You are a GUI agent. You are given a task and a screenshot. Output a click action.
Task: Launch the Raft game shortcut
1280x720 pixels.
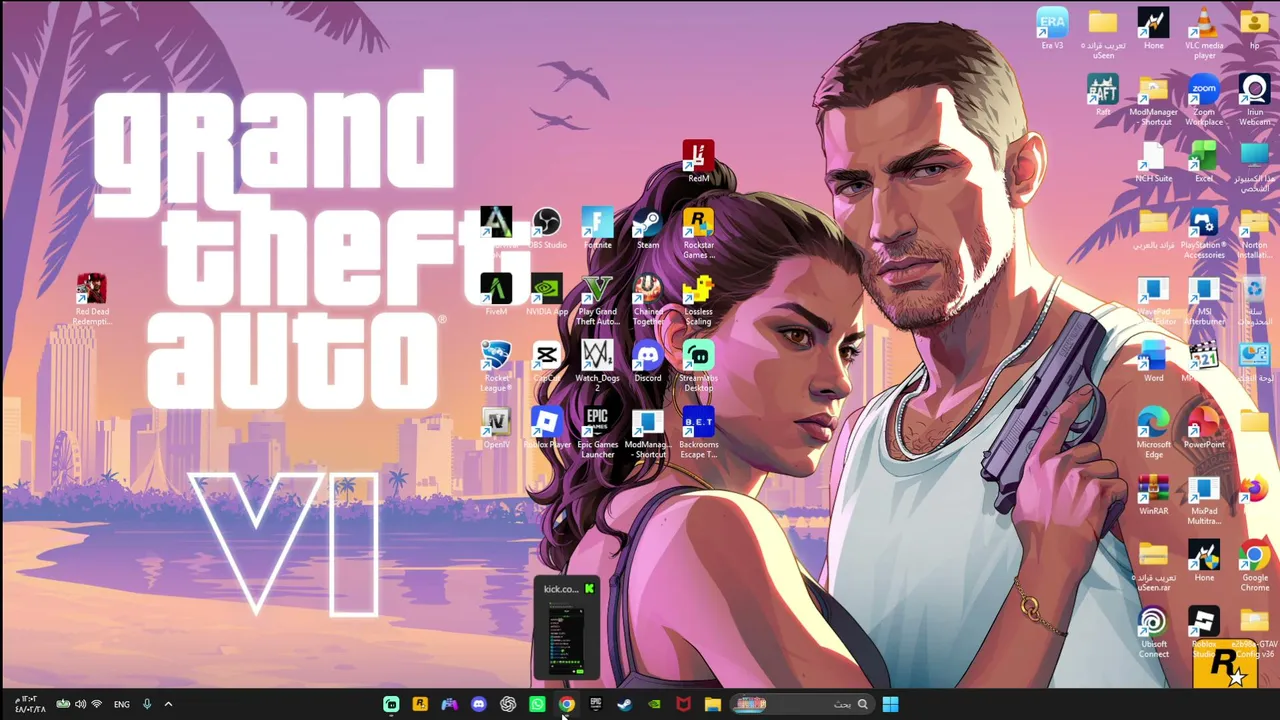coord(1103,96)
